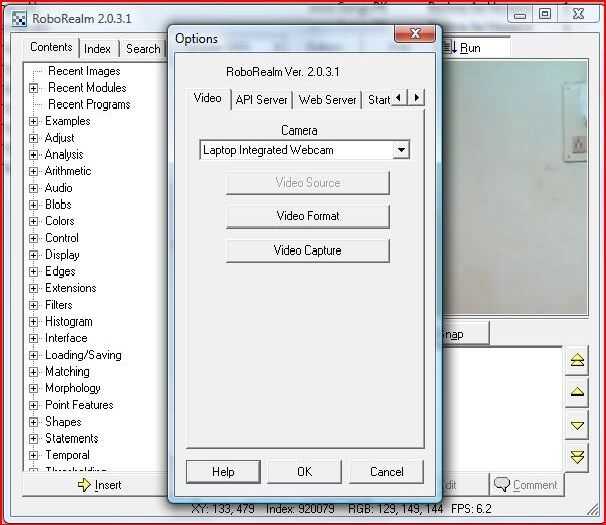Click the RoboRealm application icon in title bar

[x=19, y=19]
